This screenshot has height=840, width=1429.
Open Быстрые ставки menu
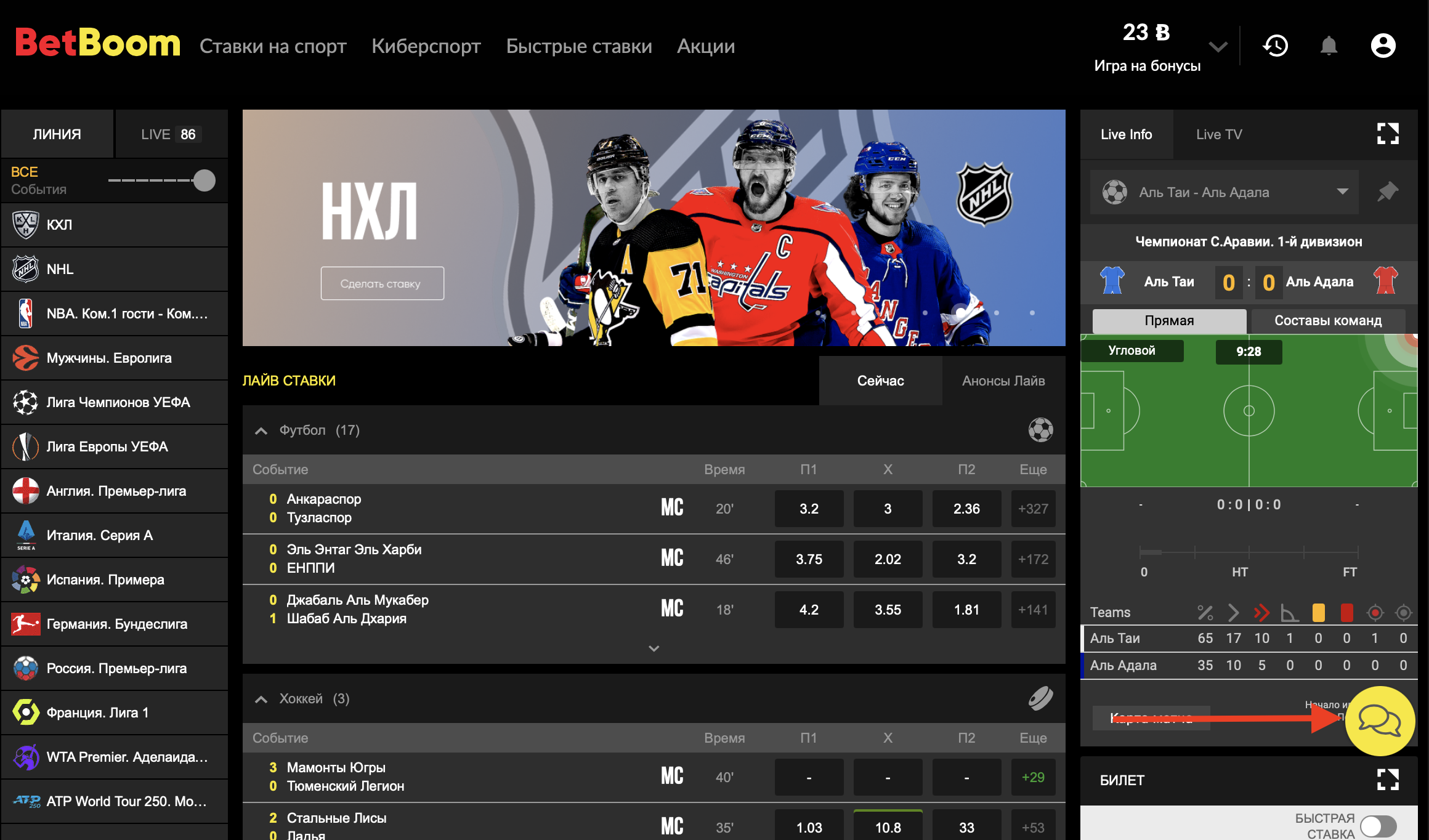coord(579,46)
